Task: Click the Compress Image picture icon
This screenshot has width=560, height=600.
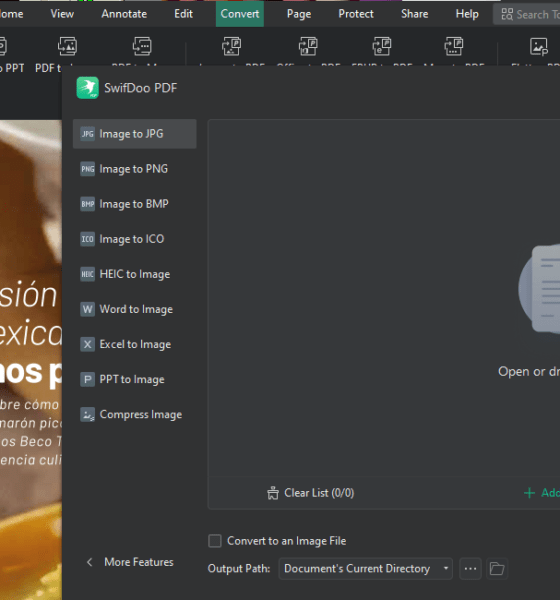Action: point(87,415)
